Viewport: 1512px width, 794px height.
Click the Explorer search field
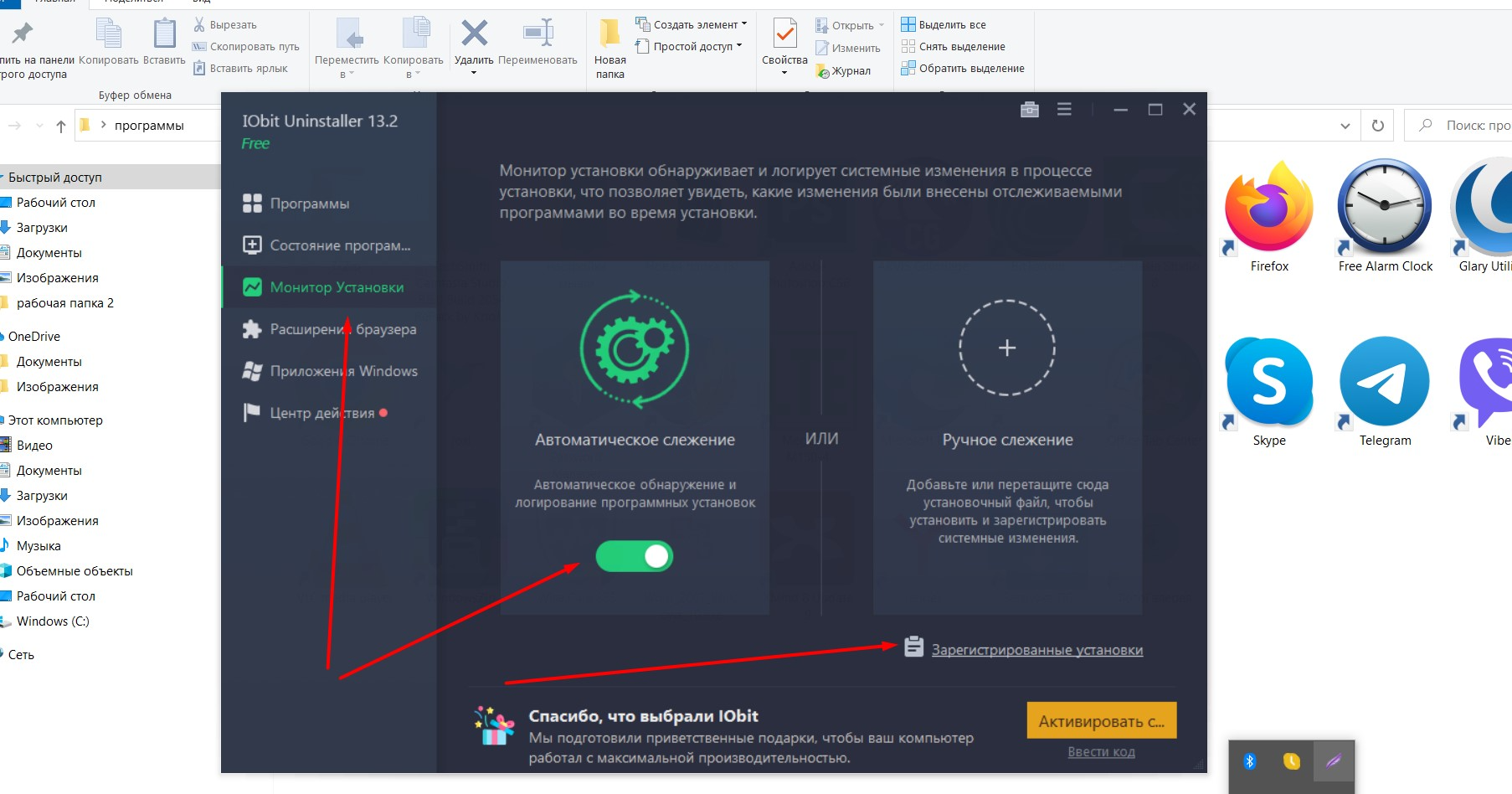click(1458, 126)
